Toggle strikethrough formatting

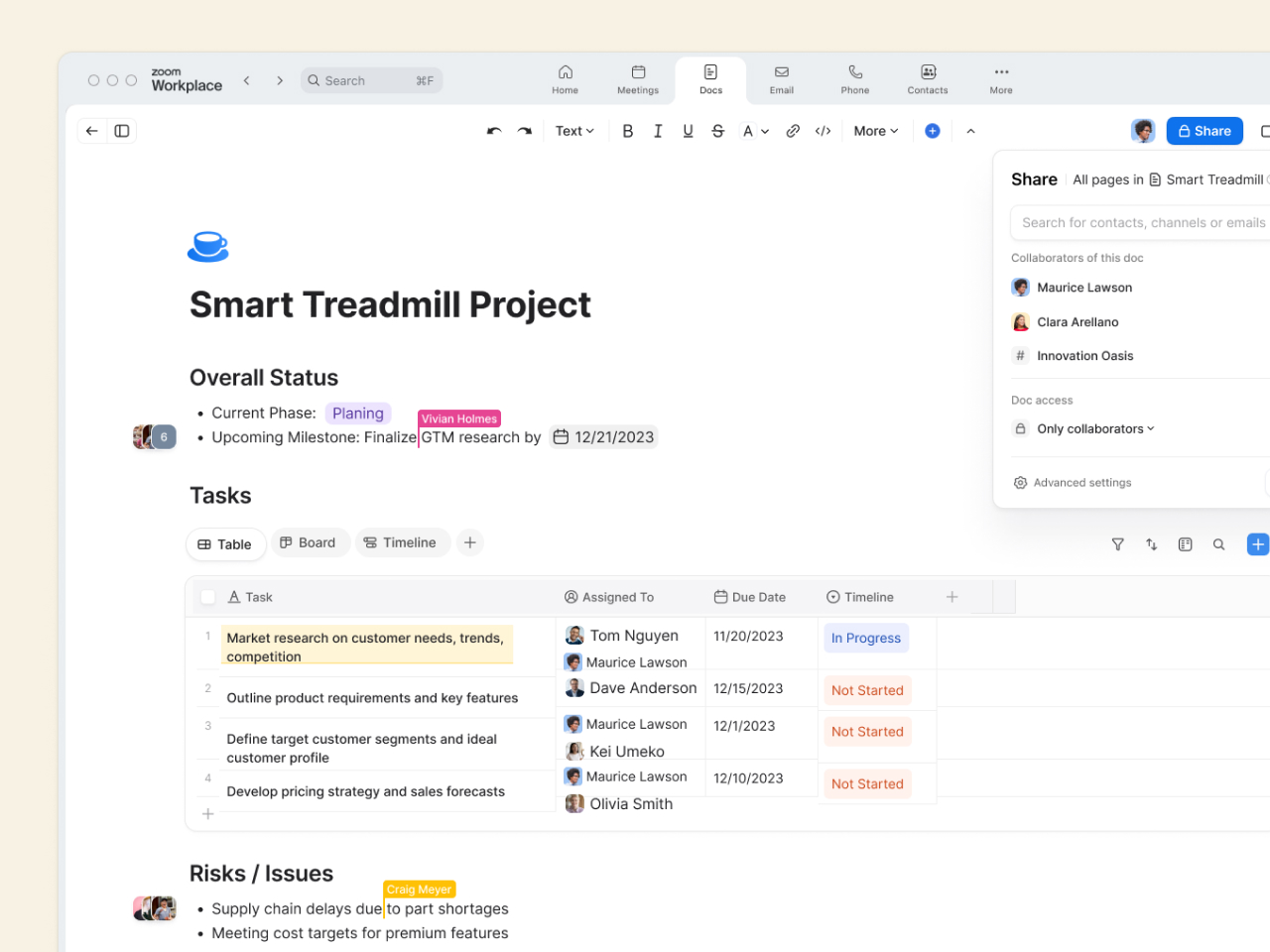point(718,131)
